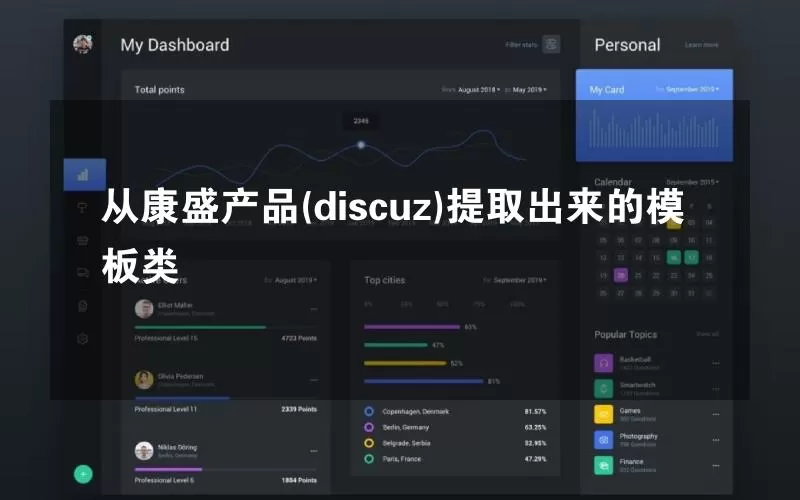800x500 pixels.
Task: Click the blue Photography camera icon
Action: click(604, 440)
